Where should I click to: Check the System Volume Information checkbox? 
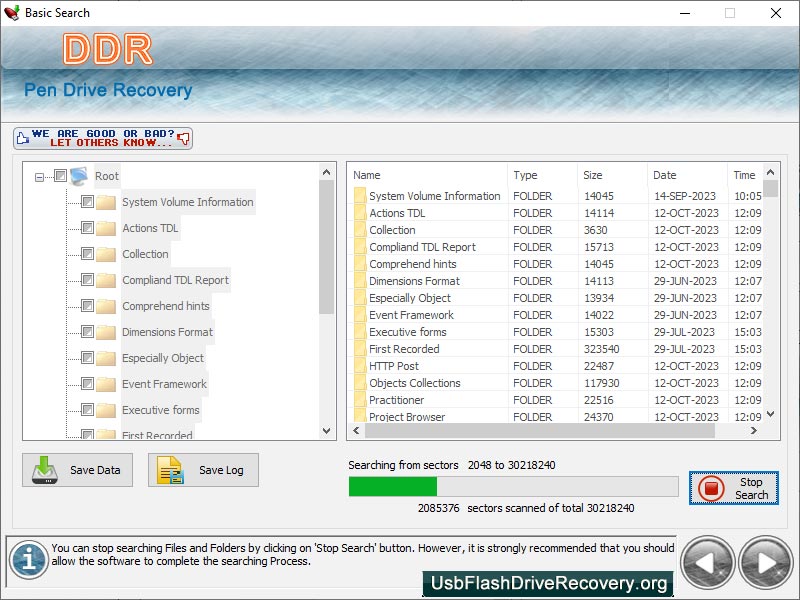[x=87, y=202]
